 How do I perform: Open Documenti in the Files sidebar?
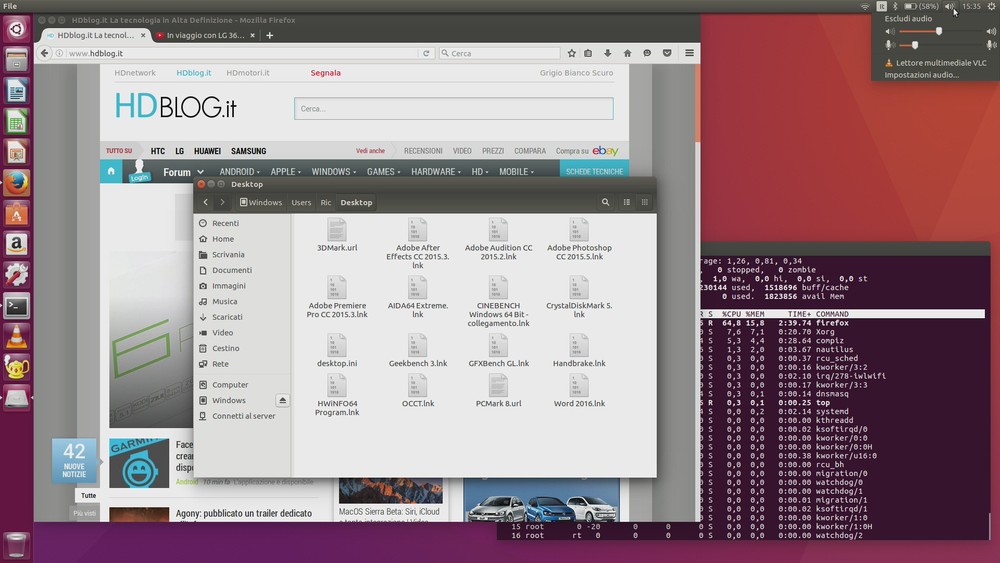coord(232,270)
